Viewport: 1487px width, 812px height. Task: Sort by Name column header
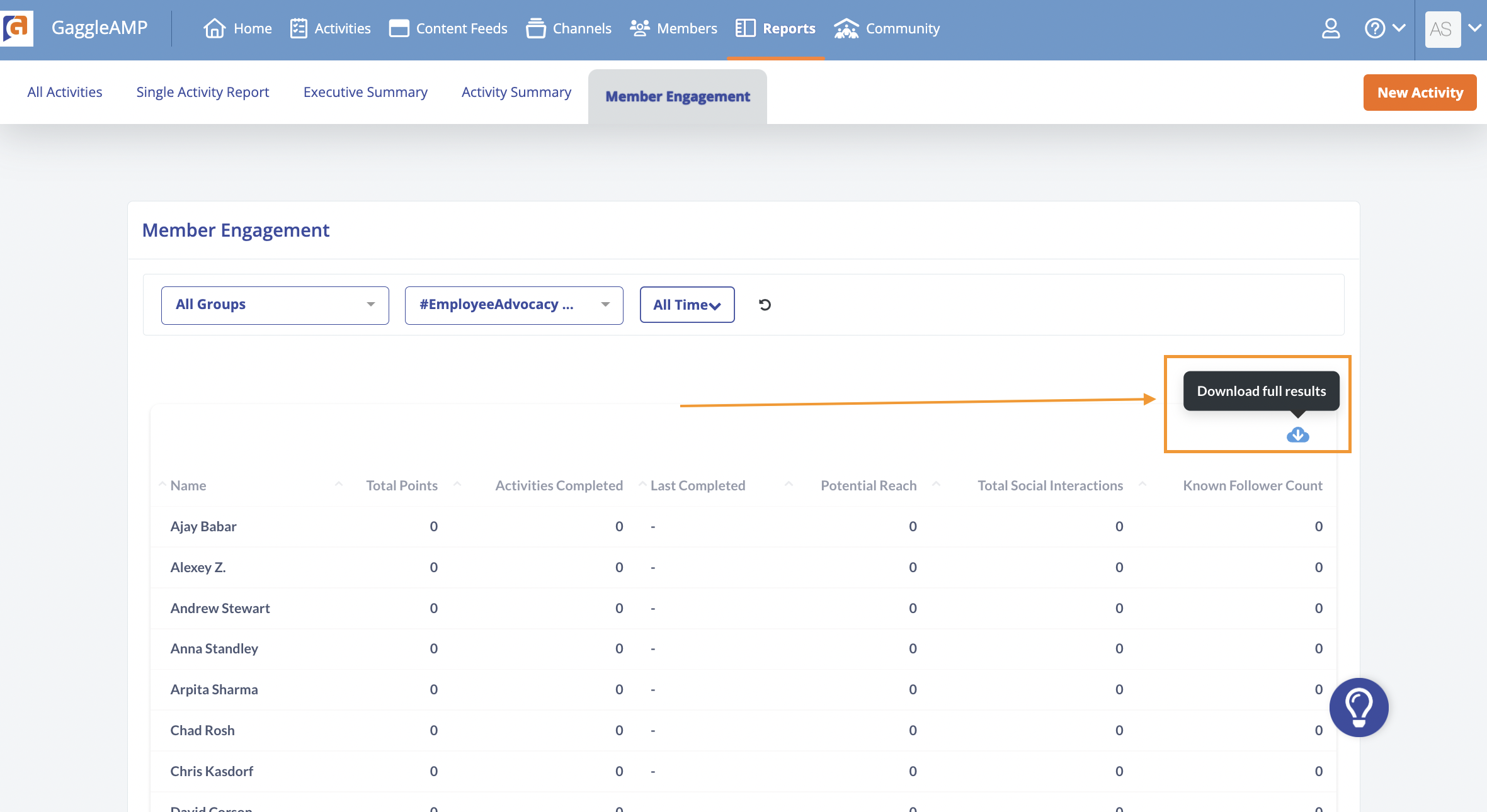point(188,485)
